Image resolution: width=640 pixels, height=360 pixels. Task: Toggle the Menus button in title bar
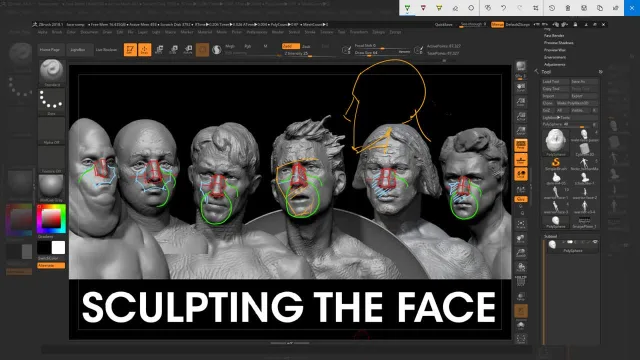pos(497,24)
